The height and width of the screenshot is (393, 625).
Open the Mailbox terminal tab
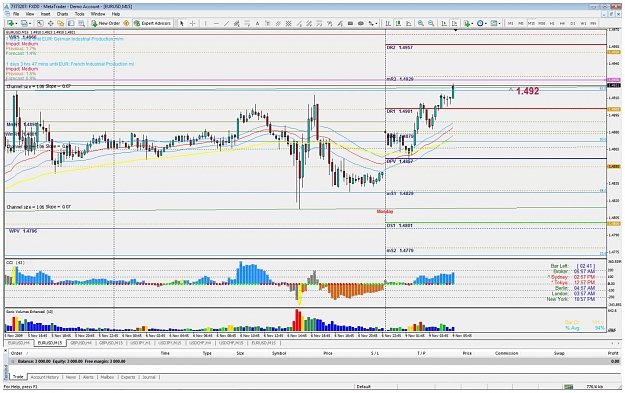click(107, 377)
